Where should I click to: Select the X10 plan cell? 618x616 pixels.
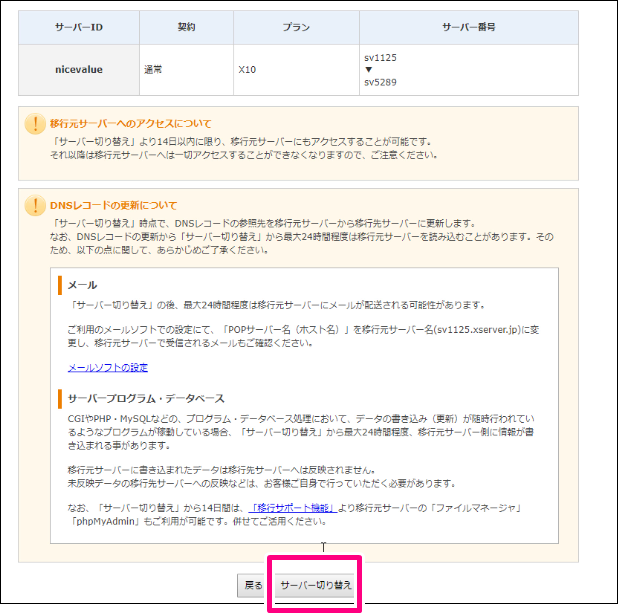pyautogui.click(x=296, y=70)
